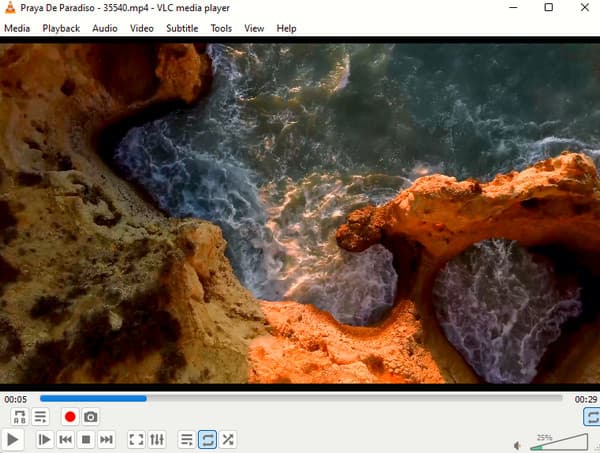Stop playback with the square button
The width and height of the screenshot is (600, 453).
click(86, 440)
